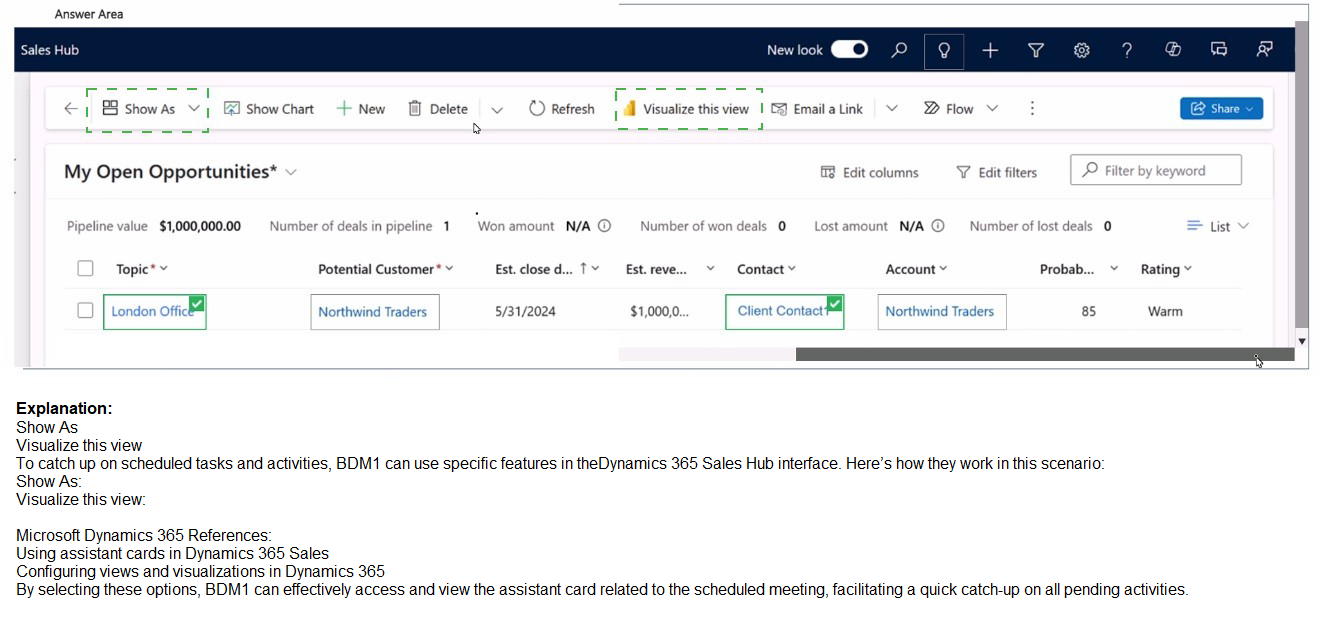Screen dimensions: 1322x620
Task: Click the plus quick create icon
Action: pos(990,50)
